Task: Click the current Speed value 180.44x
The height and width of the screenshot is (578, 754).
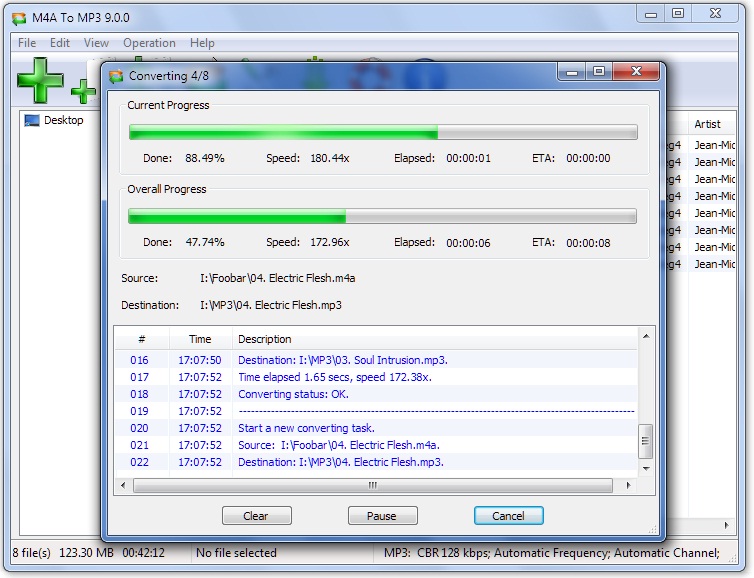Action: 330,158
